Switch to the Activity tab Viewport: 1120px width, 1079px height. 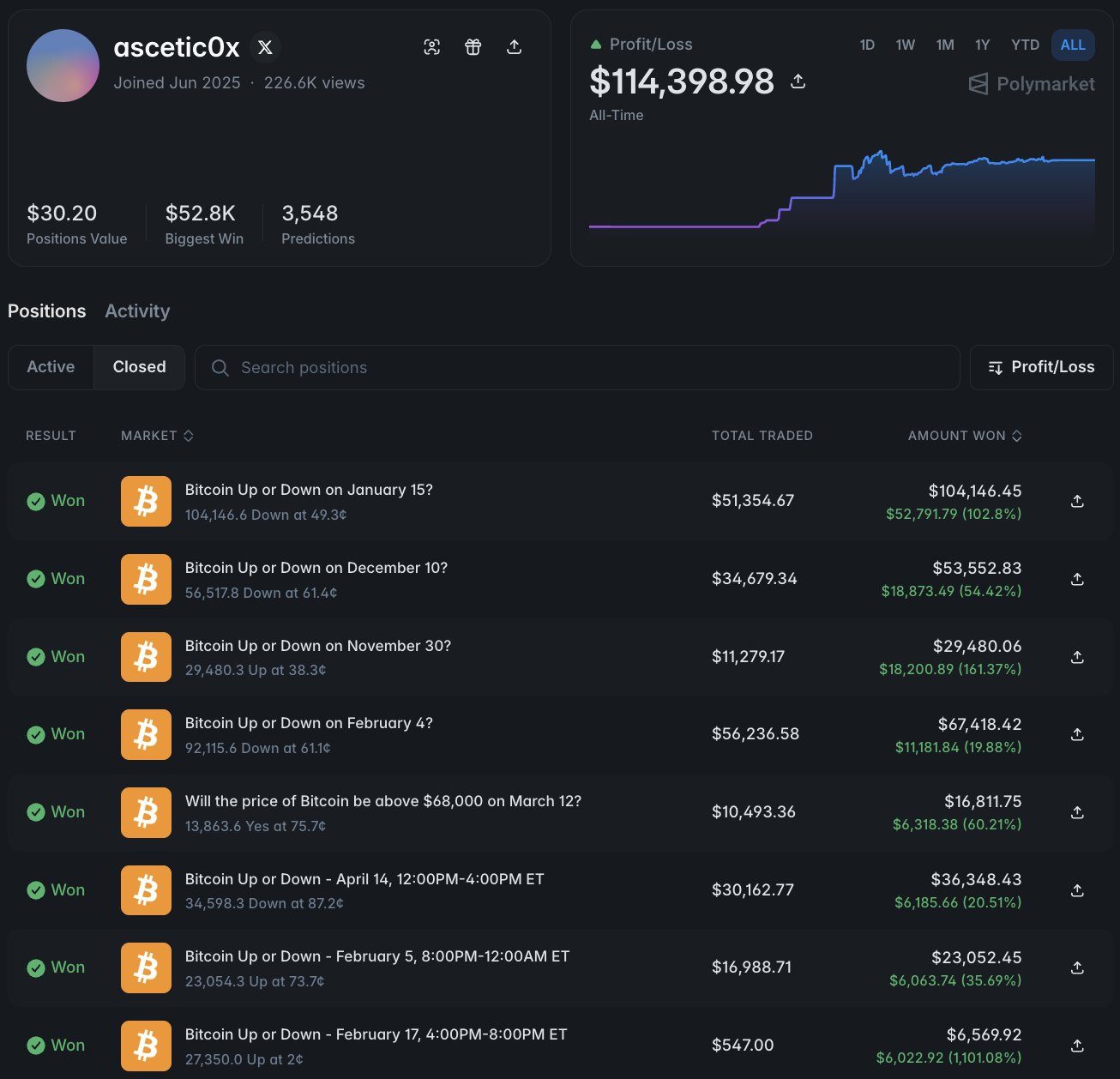tap(137, 311)
